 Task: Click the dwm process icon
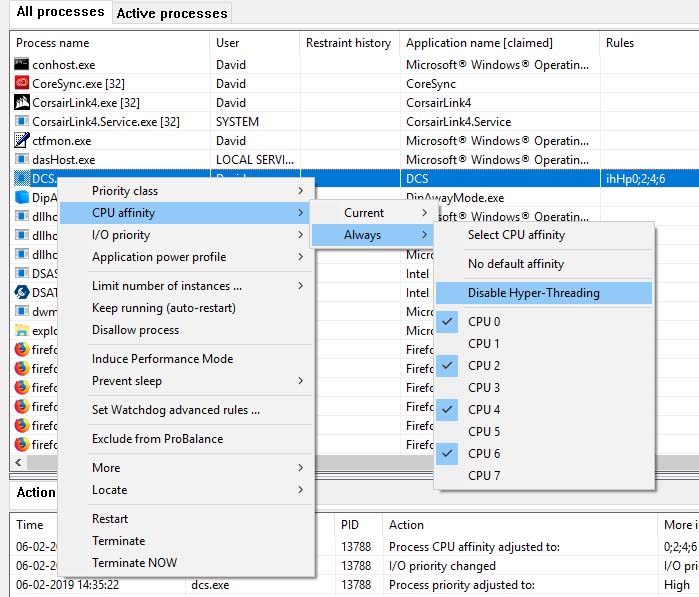tap(21, 311)
